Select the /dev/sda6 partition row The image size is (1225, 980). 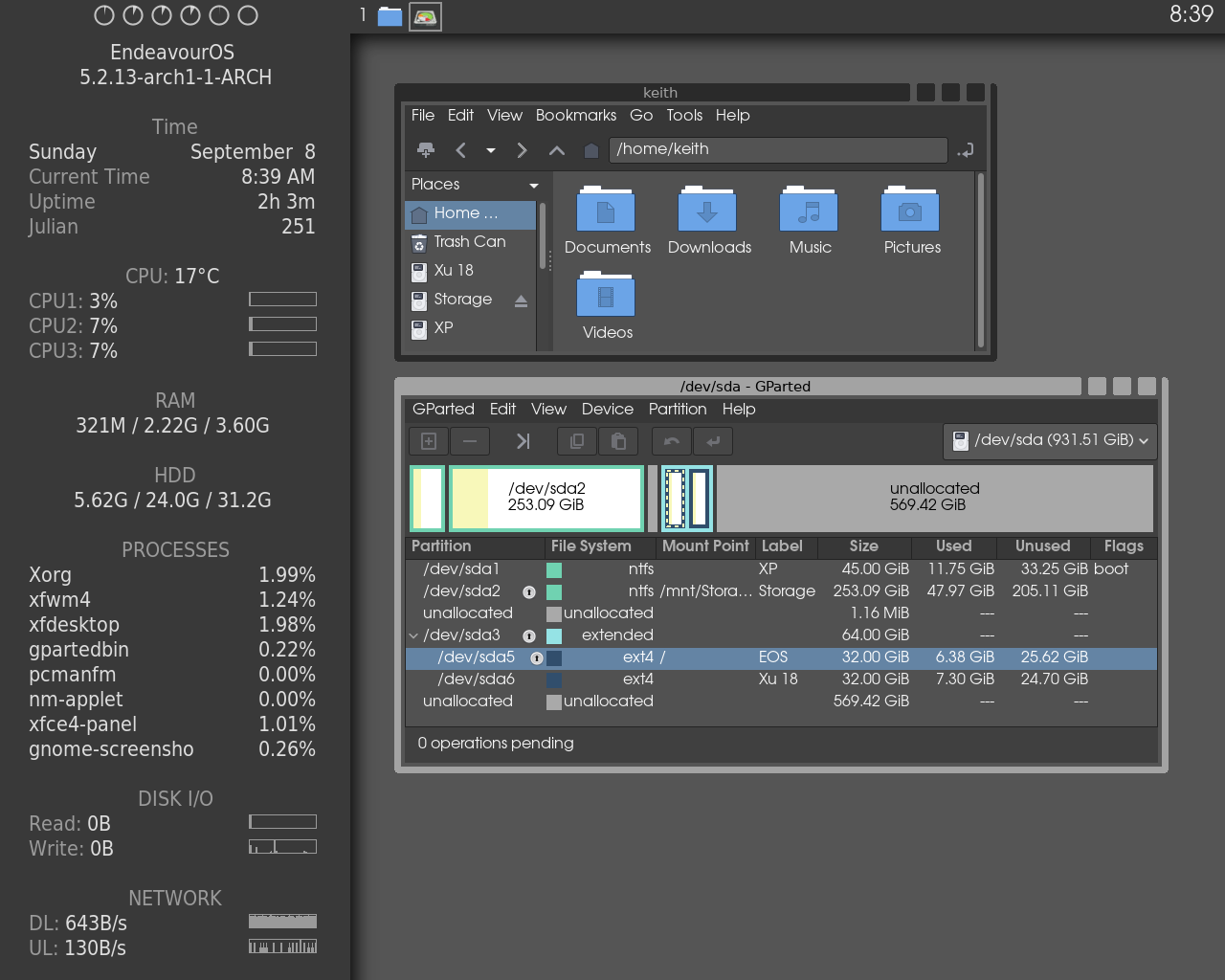point(781,679)
